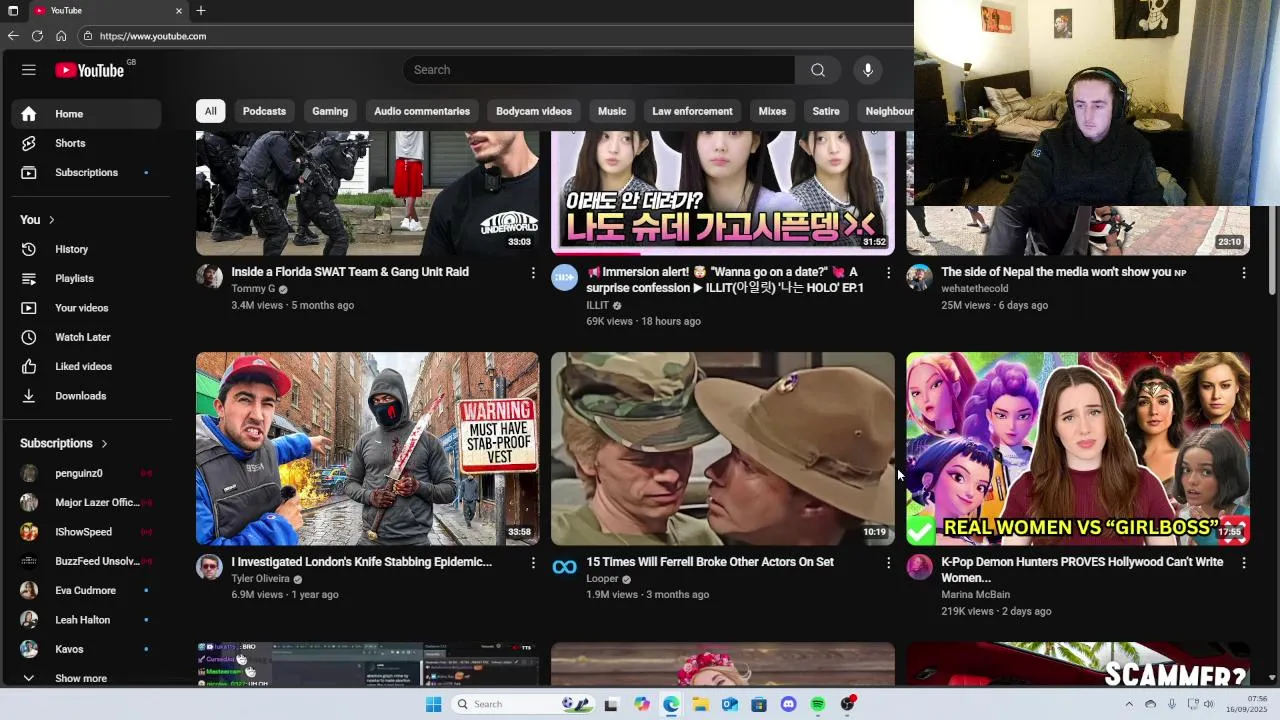Open File Explorer from taskbar
The width and height of the screenshot is (1280, 720).
tap(701, 704)
